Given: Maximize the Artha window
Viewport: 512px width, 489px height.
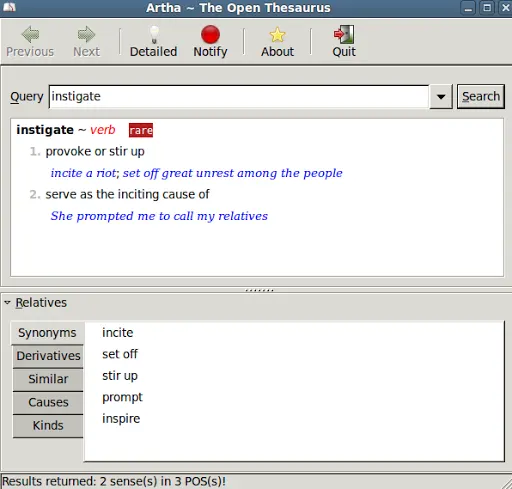Looking at the screenshot, I should coord(487,8).
